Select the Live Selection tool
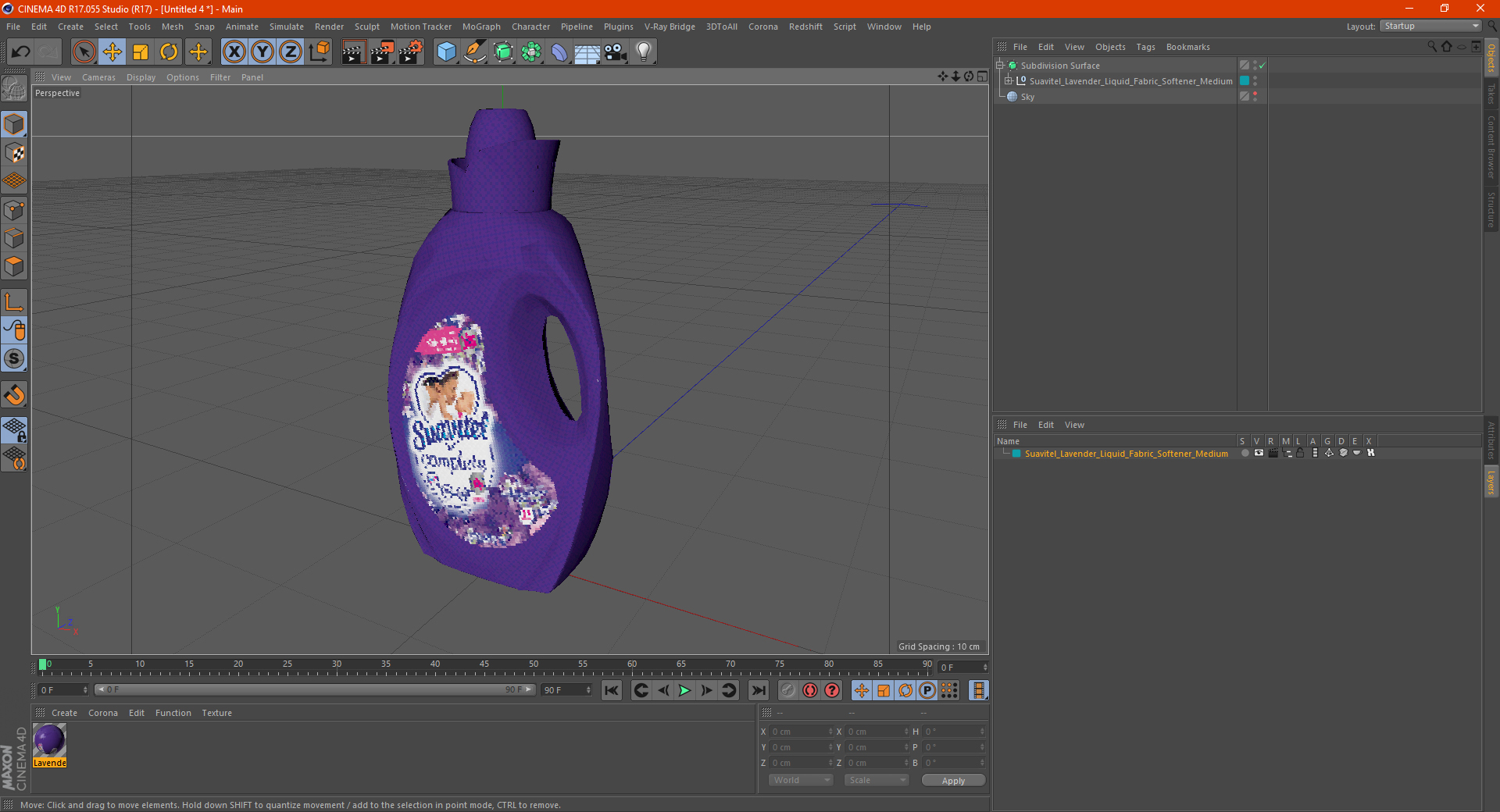 (x=84, y=52)
